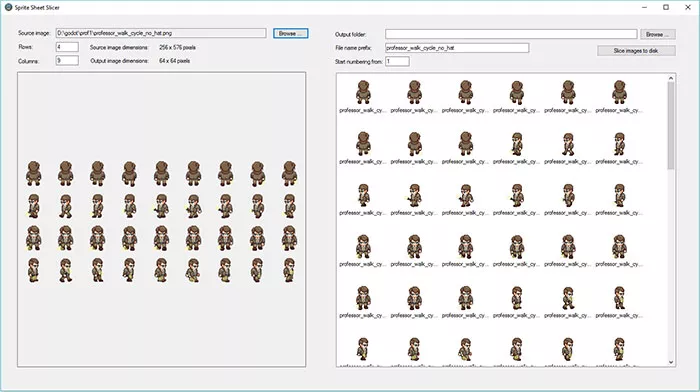Minimize the Sprite Sheet Slicer window
Screen dimensions: 700x392
pyautogui.click(x=645, y=7)
